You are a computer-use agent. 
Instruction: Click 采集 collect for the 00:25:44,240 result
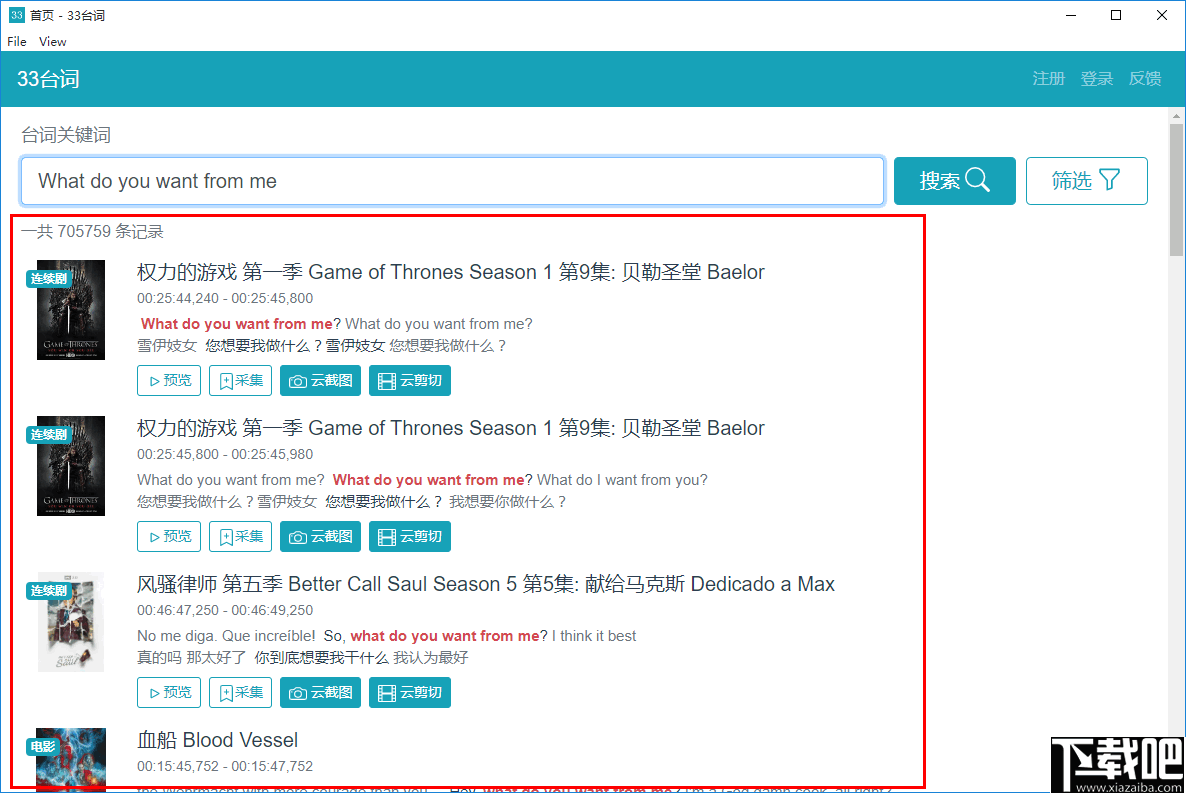240,381
